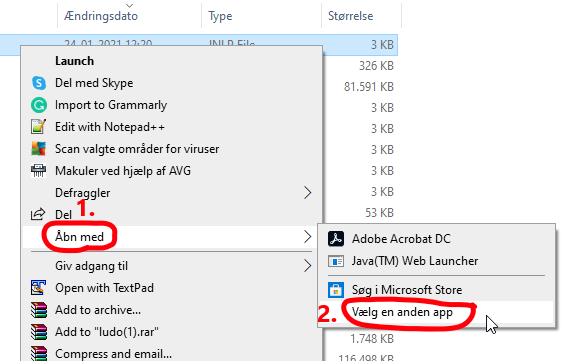Open with Adobe Acrobat DC

tap(436, 239)
